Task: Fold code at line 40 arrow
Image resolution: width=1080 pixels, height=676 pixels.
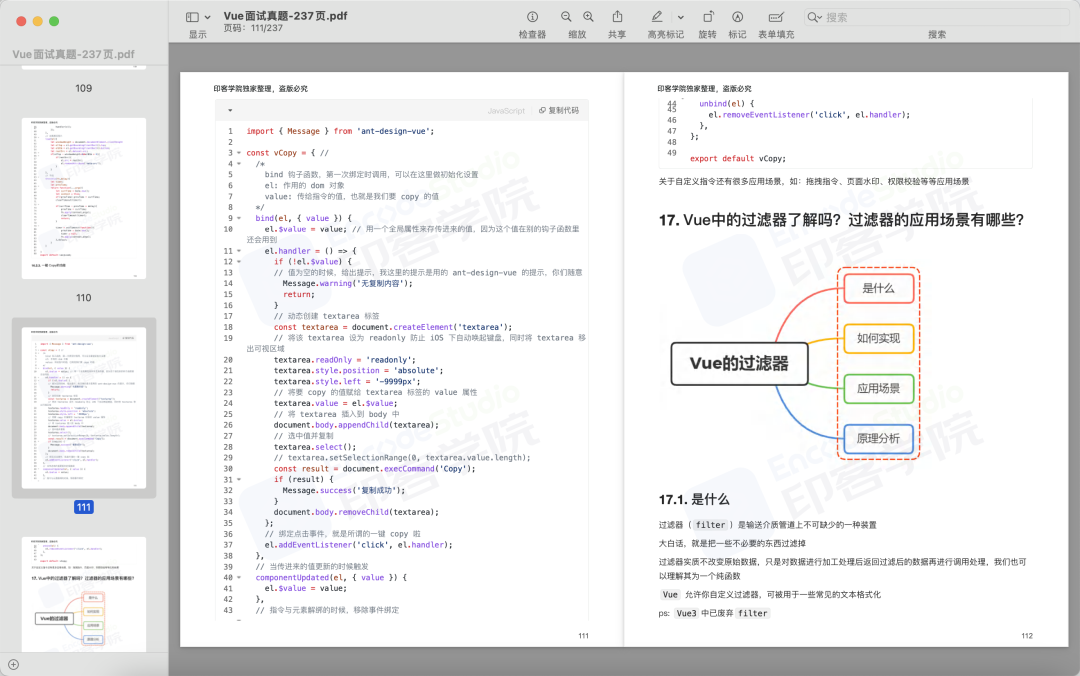Action: [239, 577]
